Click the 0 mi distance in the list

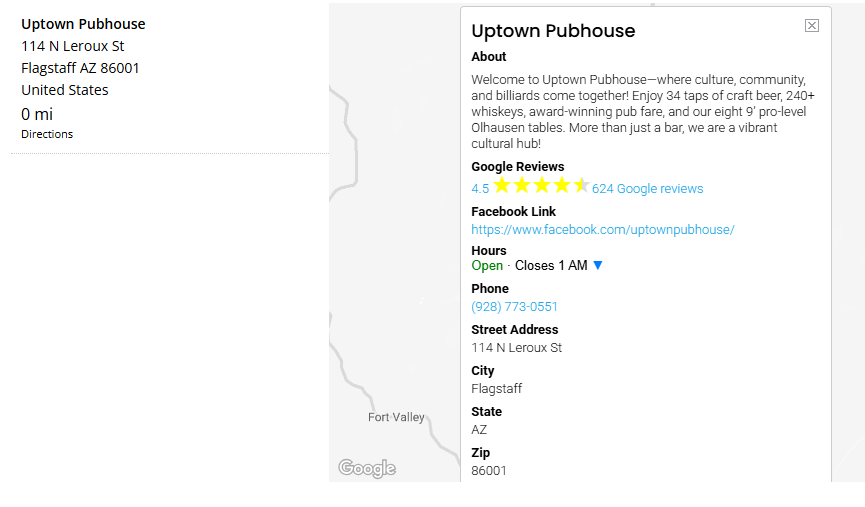point(37,114)
